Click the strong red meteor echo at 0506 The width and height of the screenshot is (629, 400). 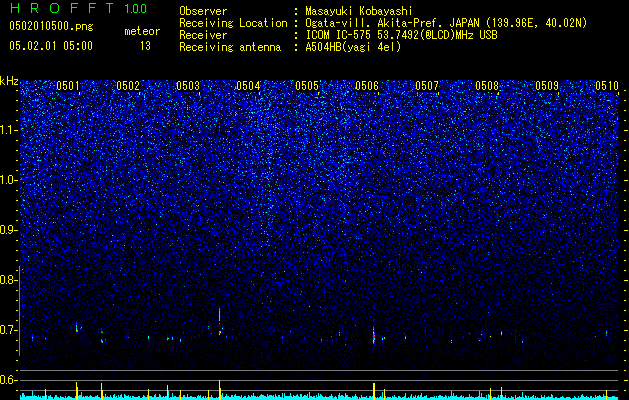[x=374, y=334]
